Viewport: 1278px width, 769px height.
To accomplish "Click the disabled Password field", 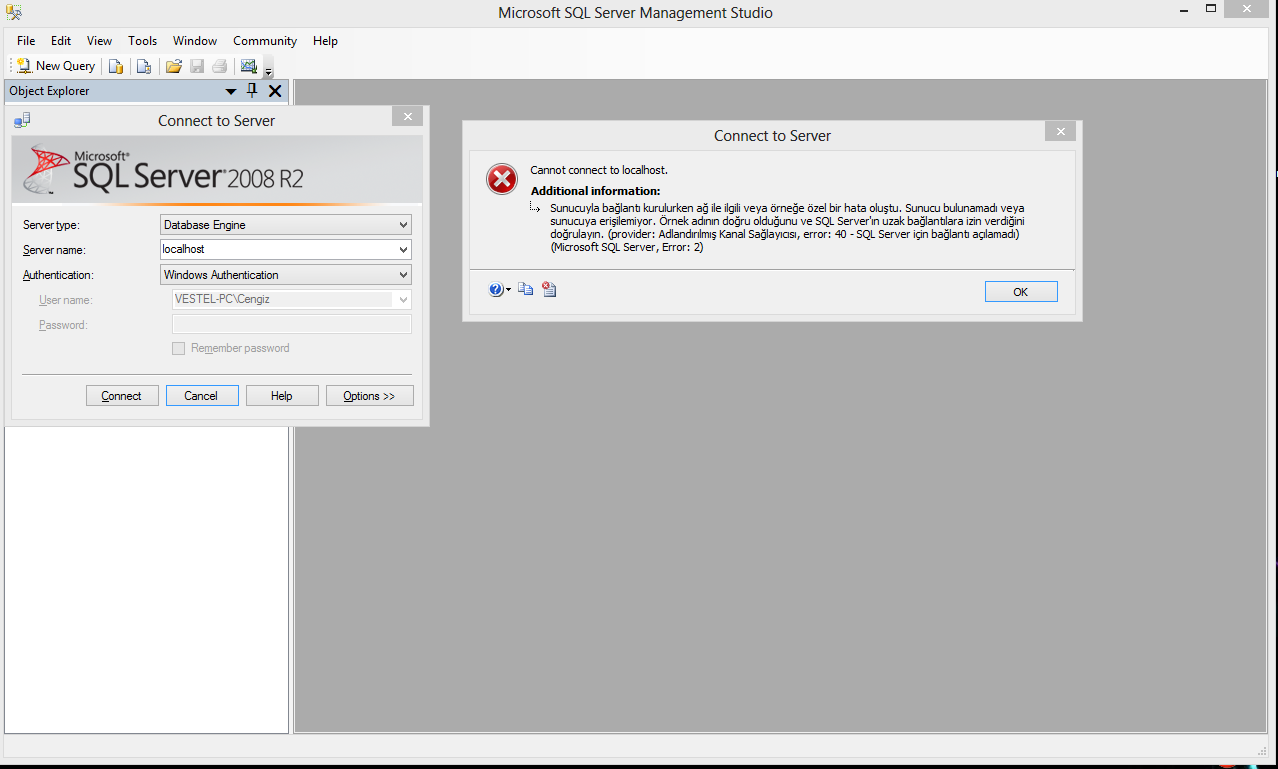I will click(292, 324).
